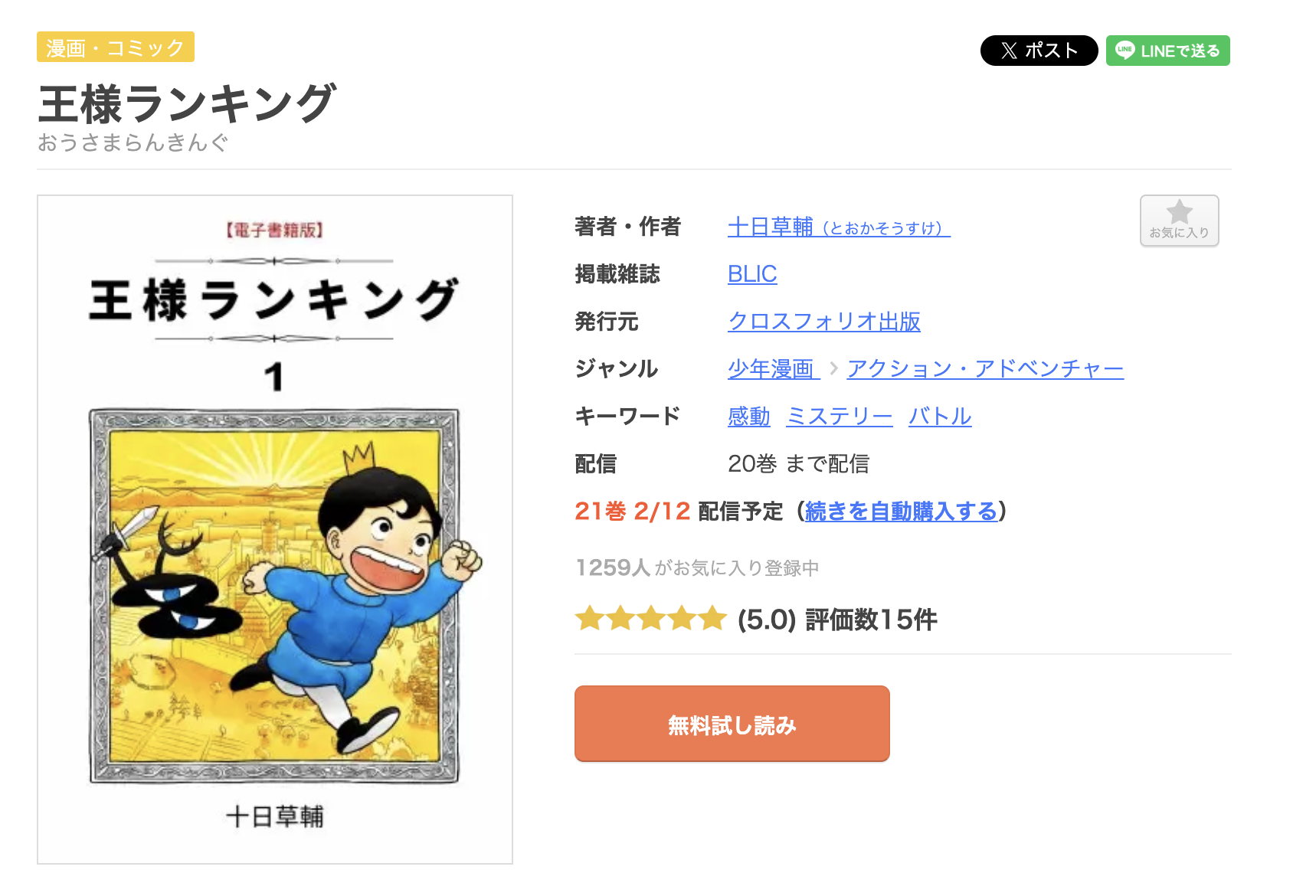Open the 王様ランキング volume 1 cover thumbnail
Screen dimensions: 1316x896
tap(275, 529)
